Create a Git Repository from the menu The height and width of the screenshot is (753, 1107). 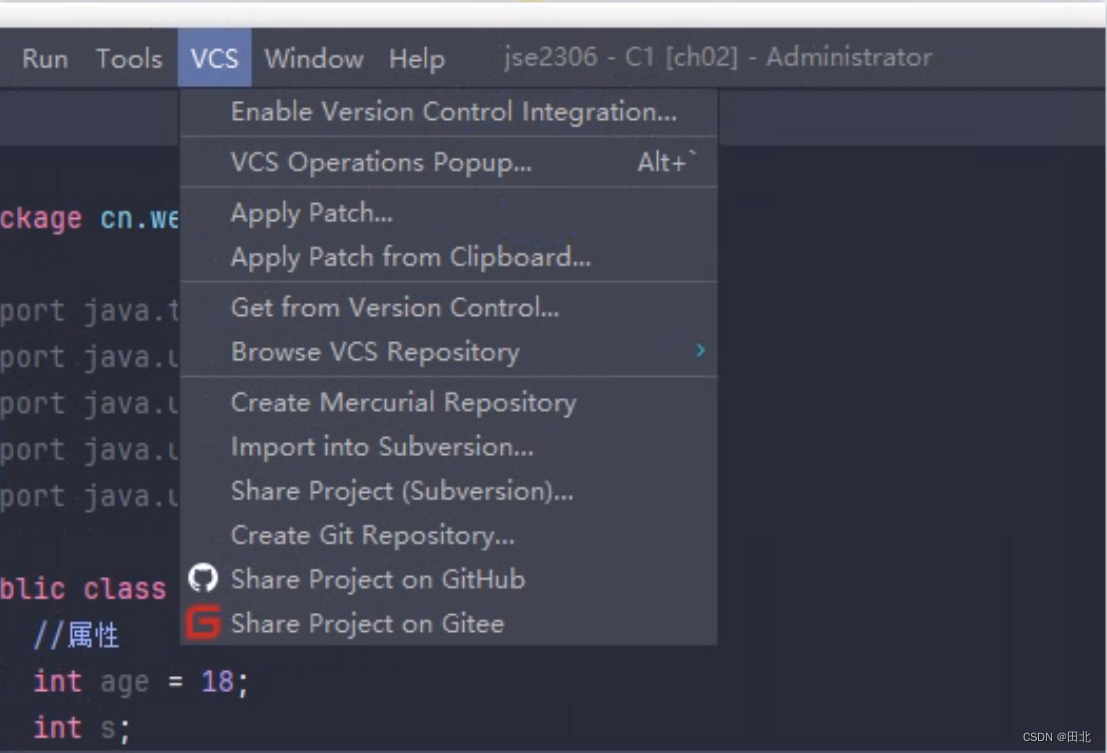point(373,535)
